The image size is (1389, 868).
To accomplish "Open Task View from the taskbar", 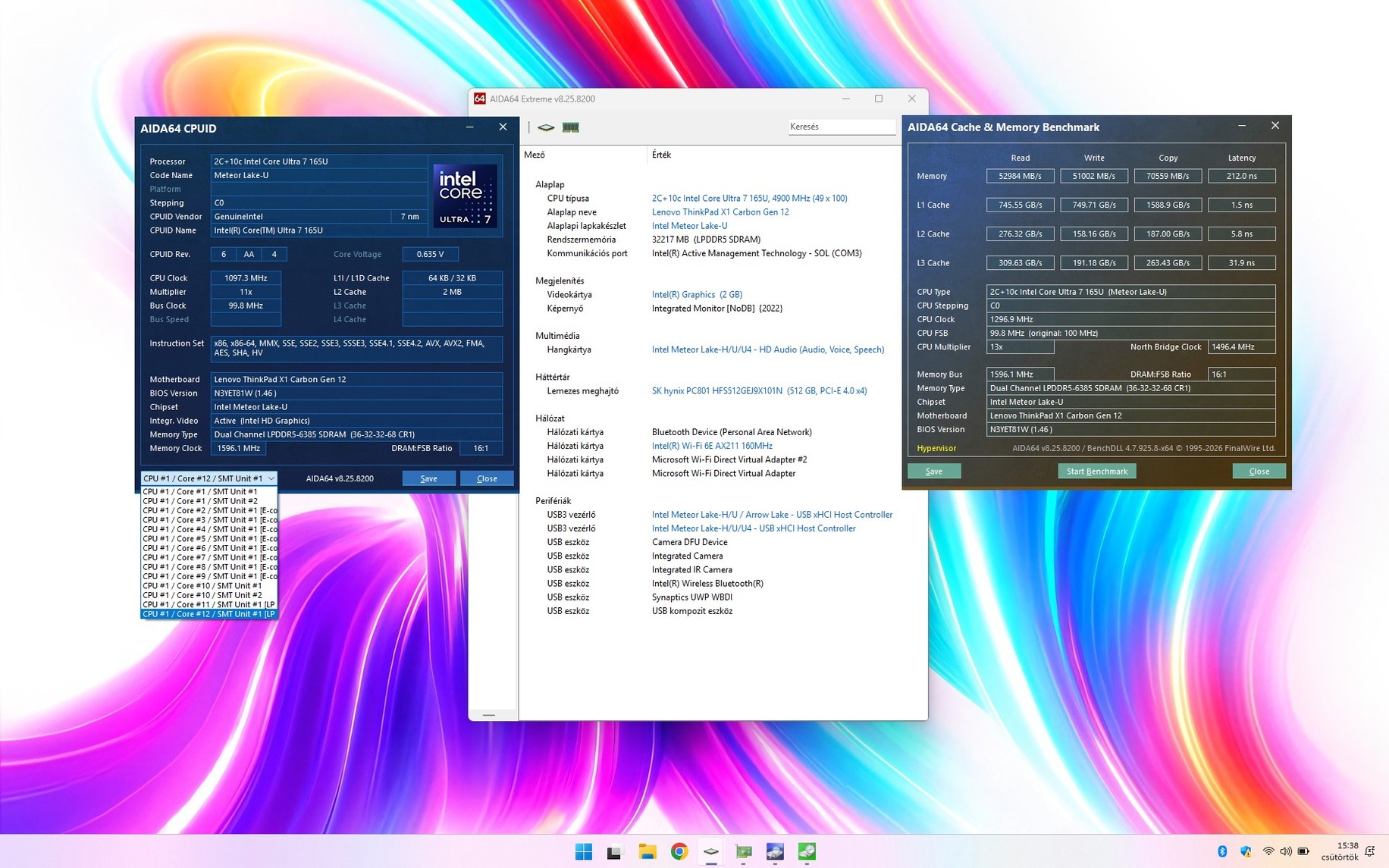I will (614, 851).
